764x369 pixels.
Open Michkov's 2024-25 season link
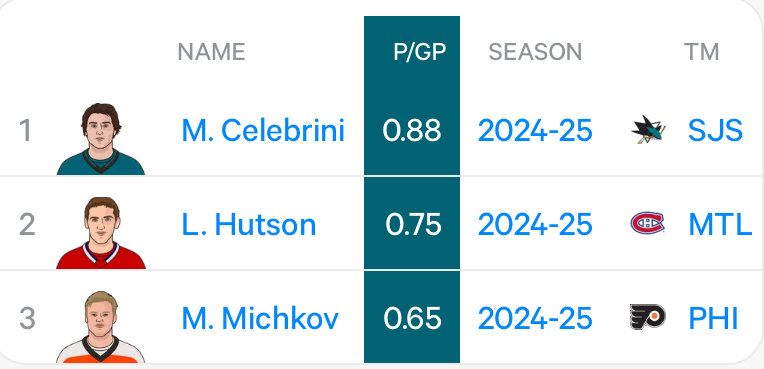pyautogui.click(x=535, y=318)
